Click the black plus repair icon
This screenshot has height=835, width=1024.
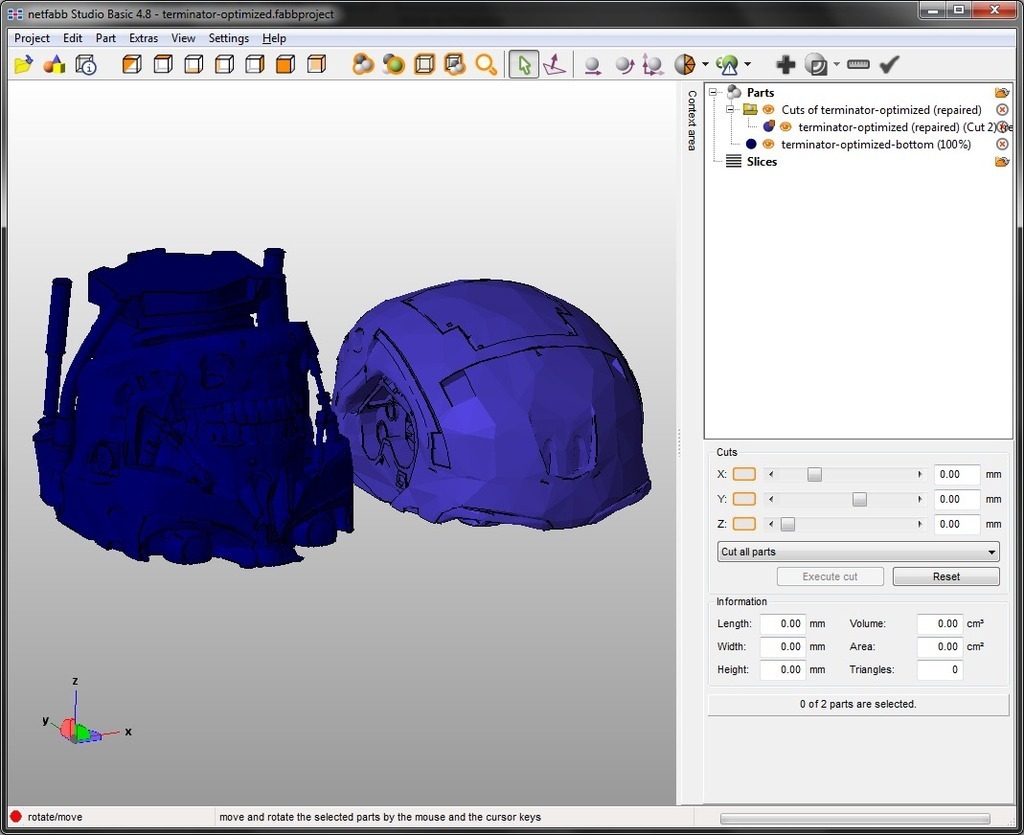(x=786, y=65)
